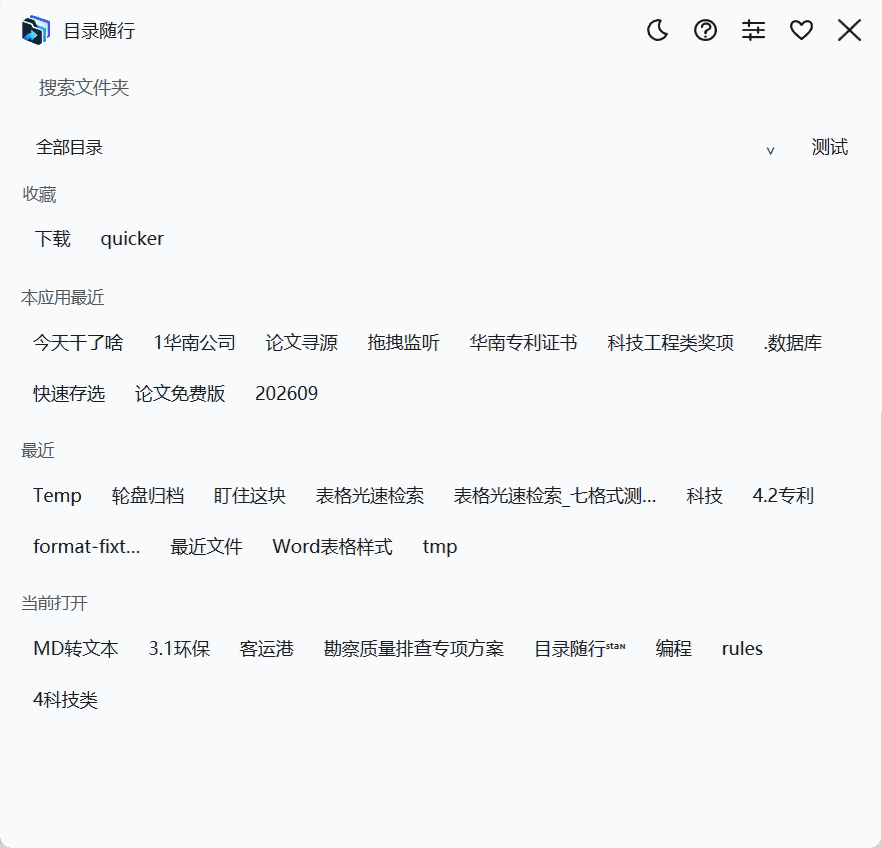Open the 快速存选 folder
This screenshot has height=848, width=882.
click(x=69, y=394)
